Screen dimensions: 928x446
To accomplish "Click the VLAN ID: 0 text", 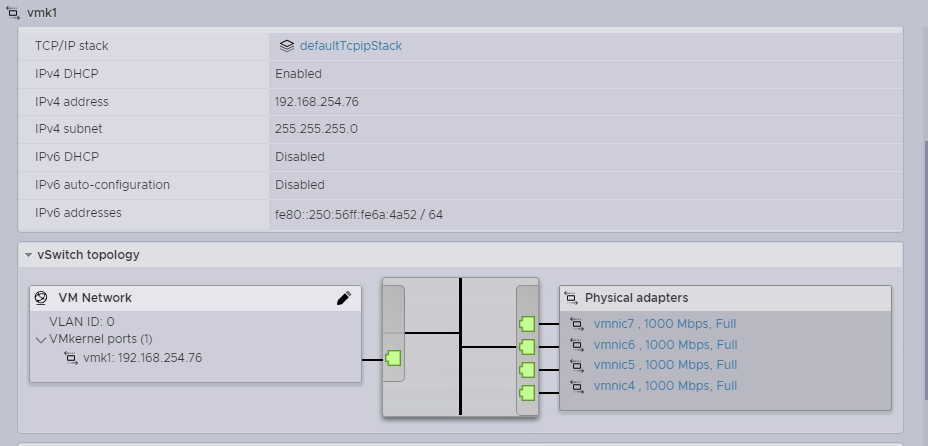I will [x=82, y=322].
